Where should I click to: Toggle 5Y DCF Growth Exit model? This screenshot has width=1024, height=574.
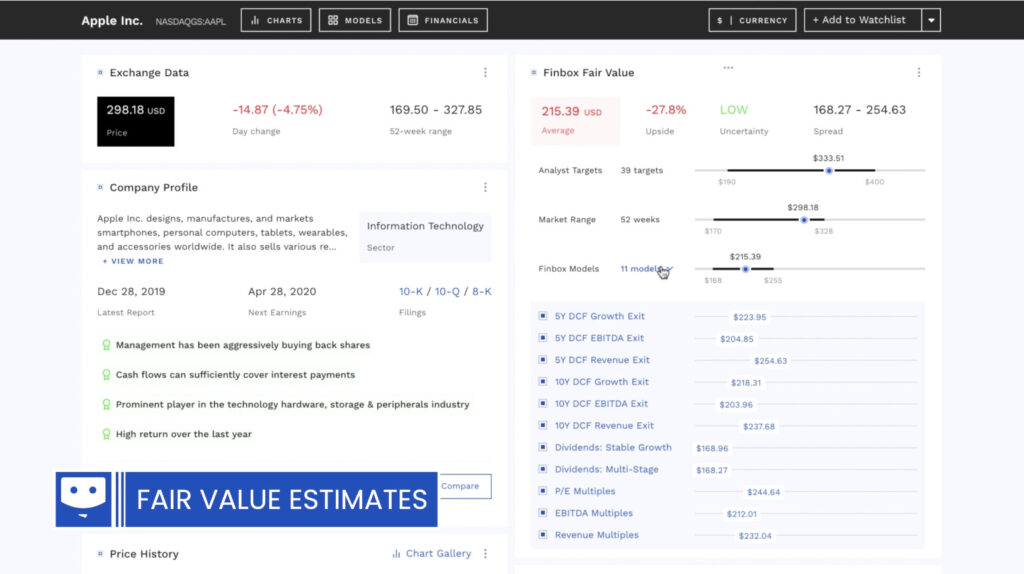coord(543,315)
